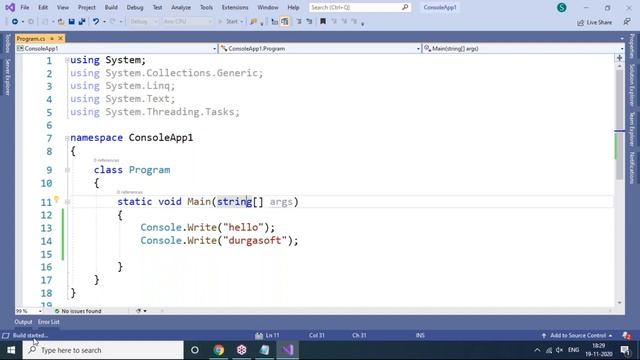Open Google Chrome from the taskbar
The image size is (640, 360).
219,350
